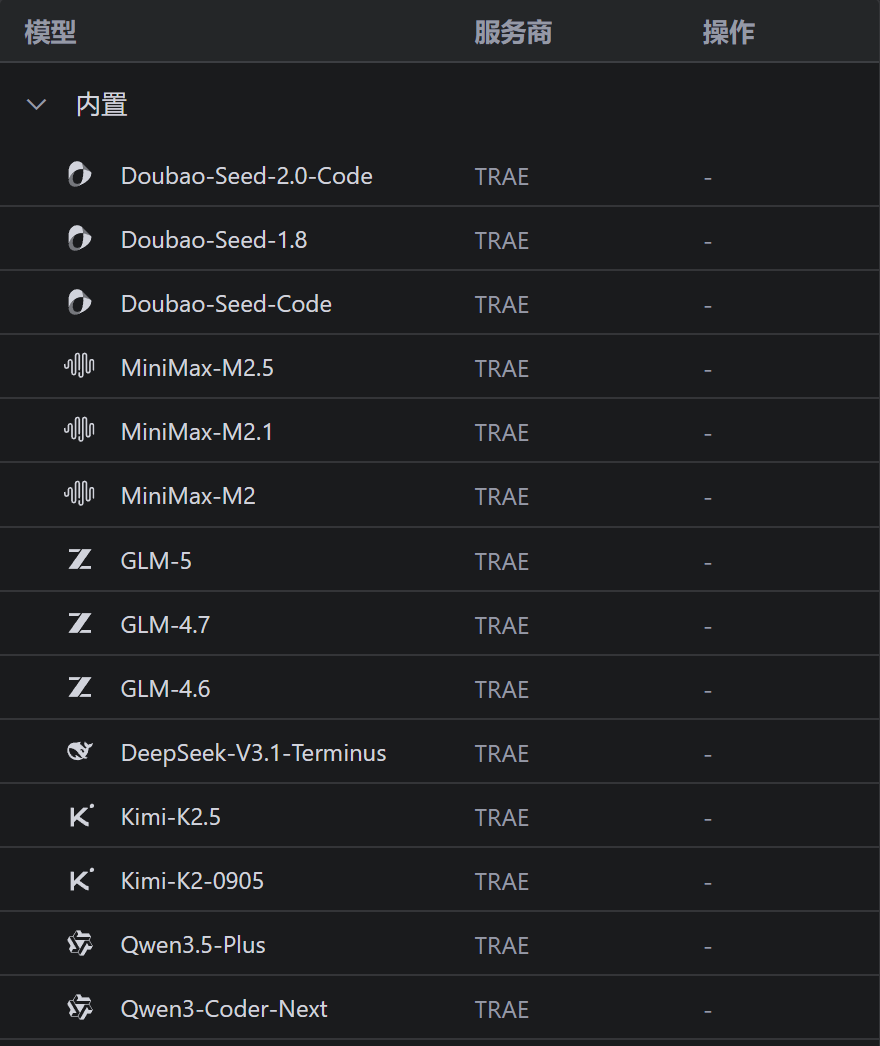Select the Kimi-K2-0905 model name
This screenshot has width=880, height=1046.
192,881
